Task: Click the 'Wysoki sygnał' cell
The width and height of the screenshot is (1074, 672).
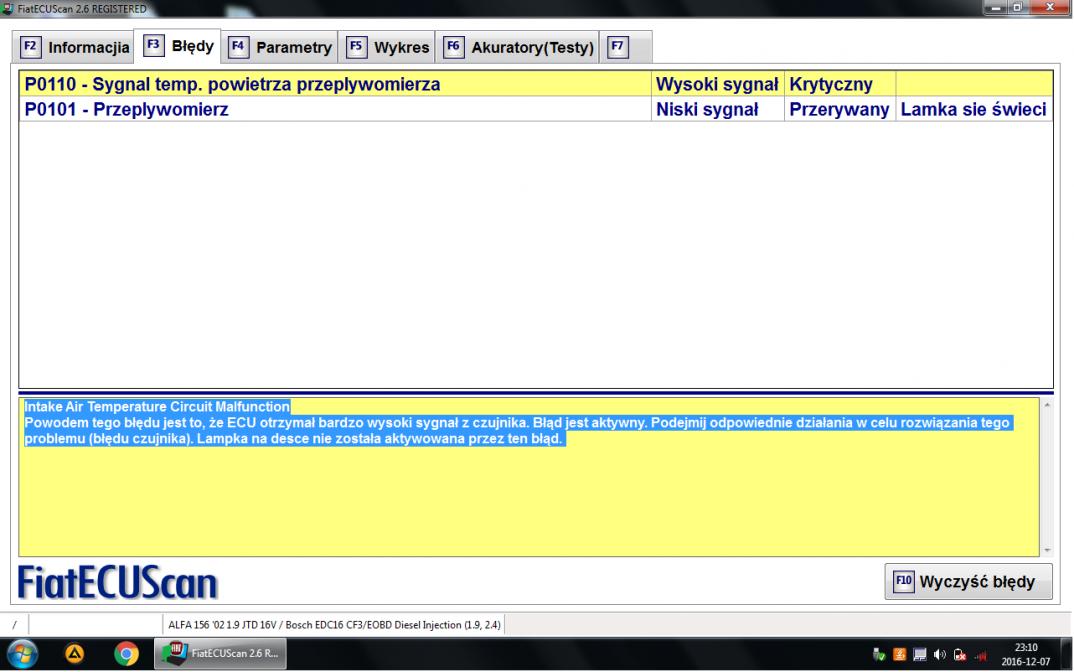Action: 717,84
